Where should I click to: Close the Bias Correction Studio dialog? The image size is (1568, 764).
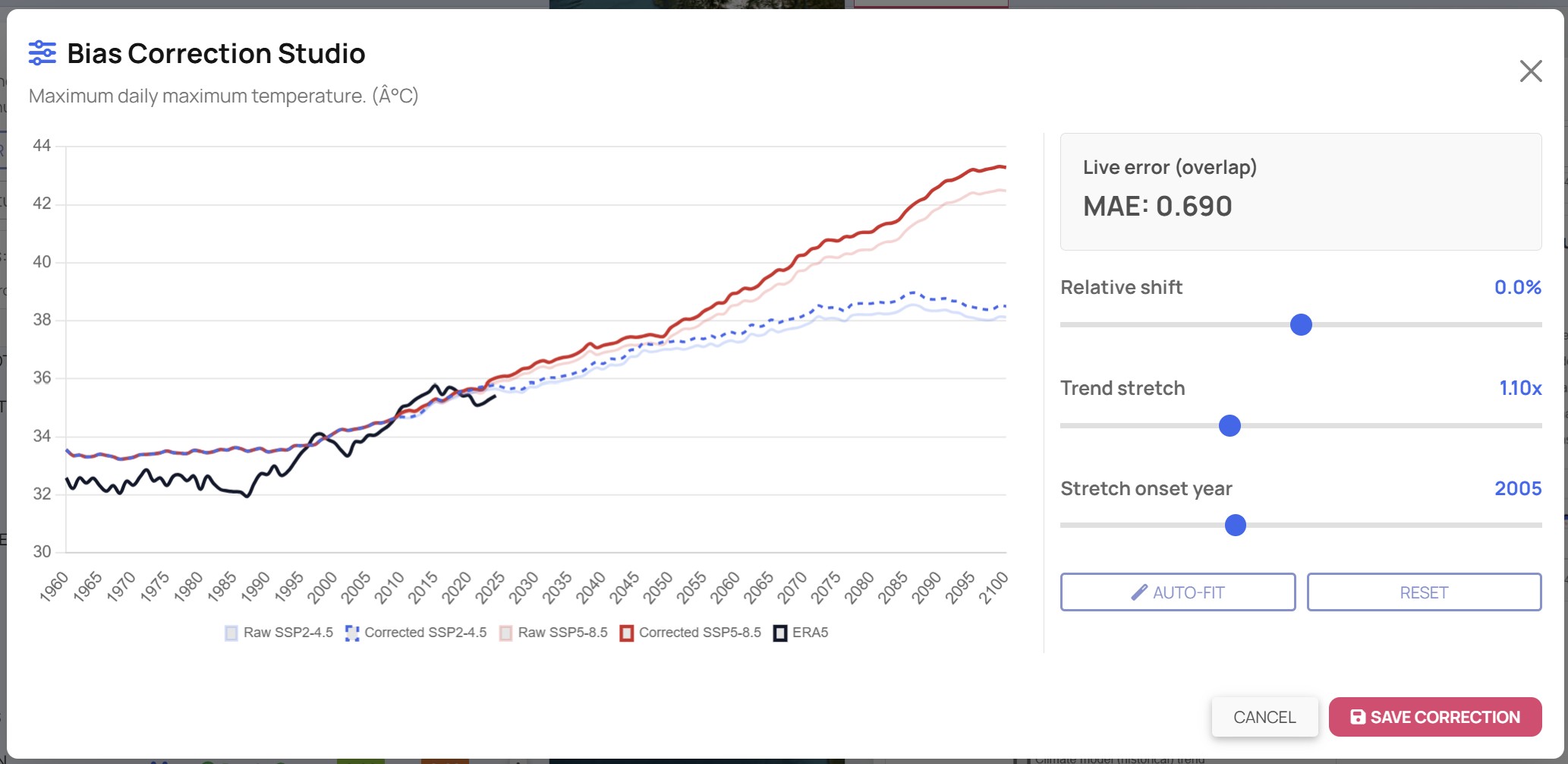tap(1531, 71)
